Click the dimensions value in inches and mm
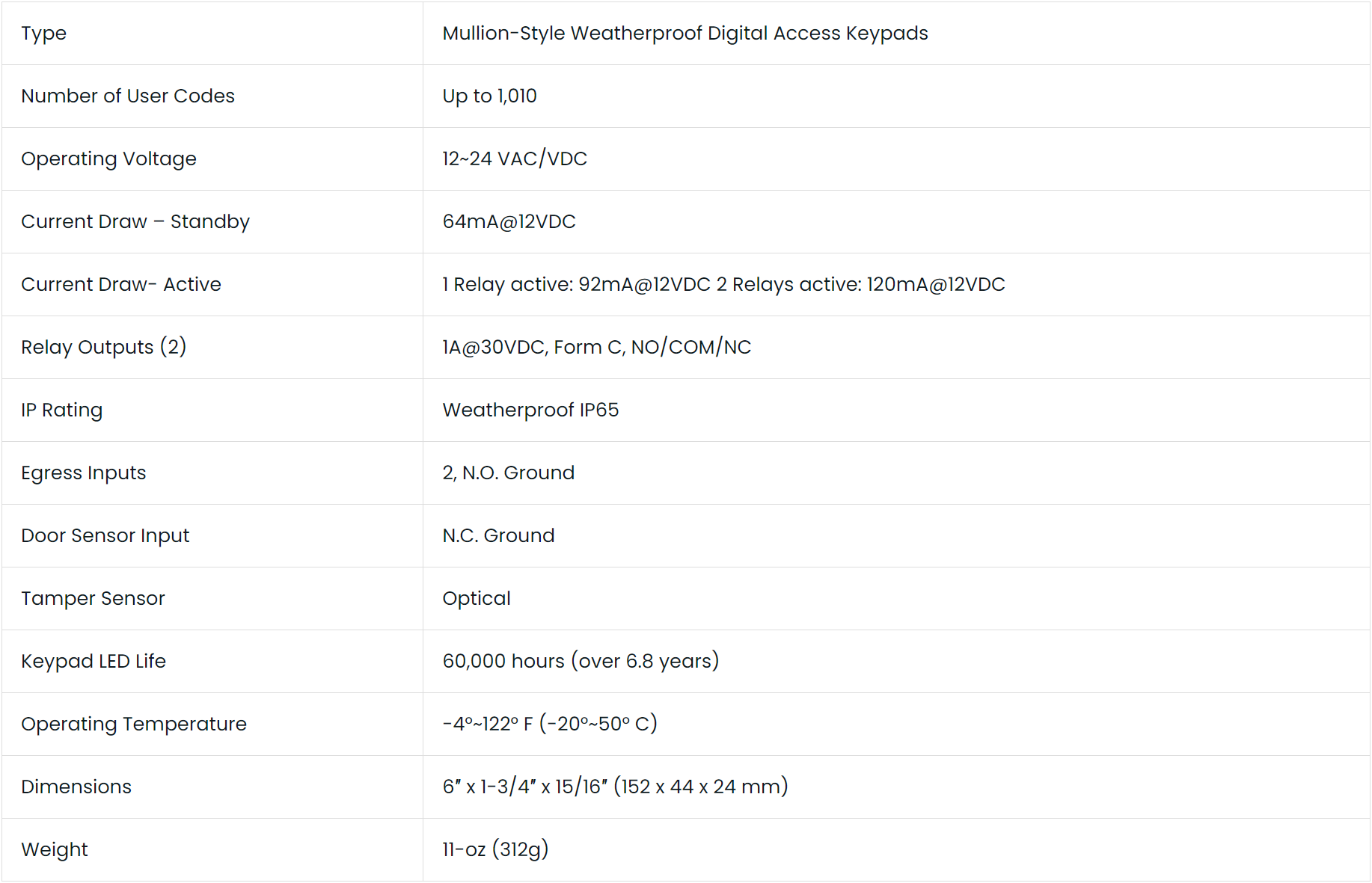This screenshot has height=883, width=1372. [615, 787]
